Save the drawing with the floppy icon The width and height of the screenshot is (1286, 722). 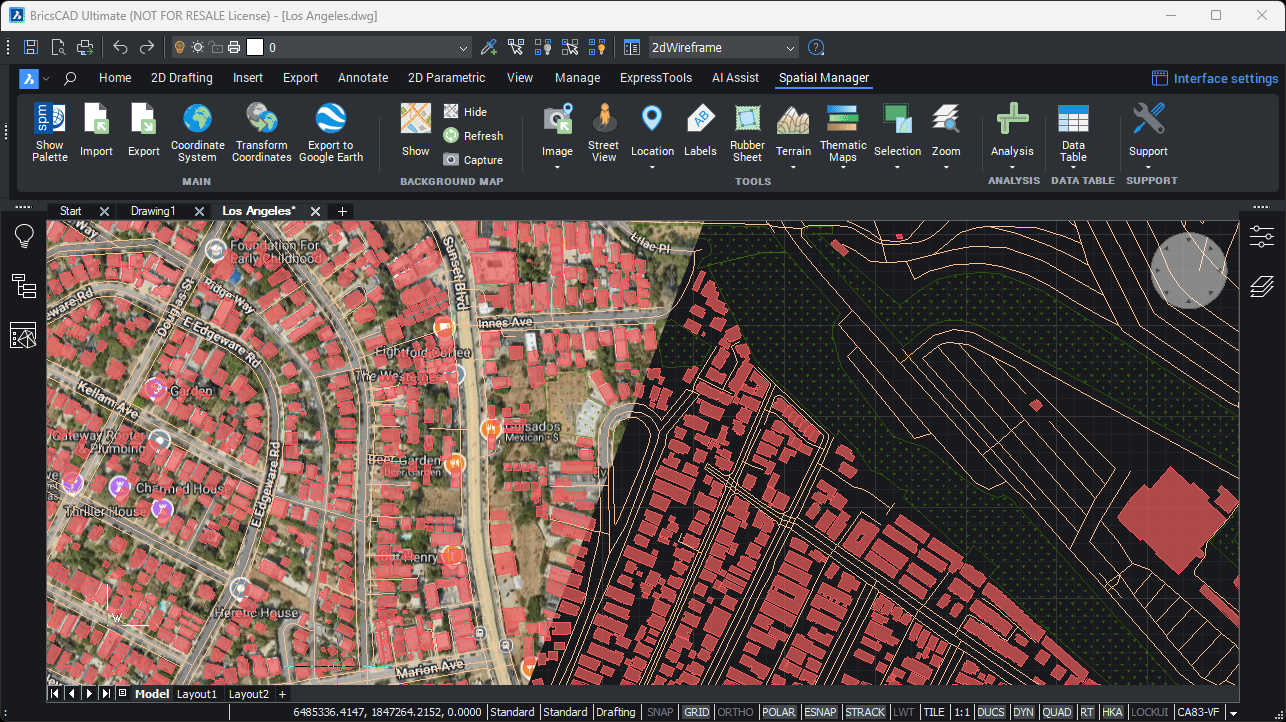pos(31,47)
